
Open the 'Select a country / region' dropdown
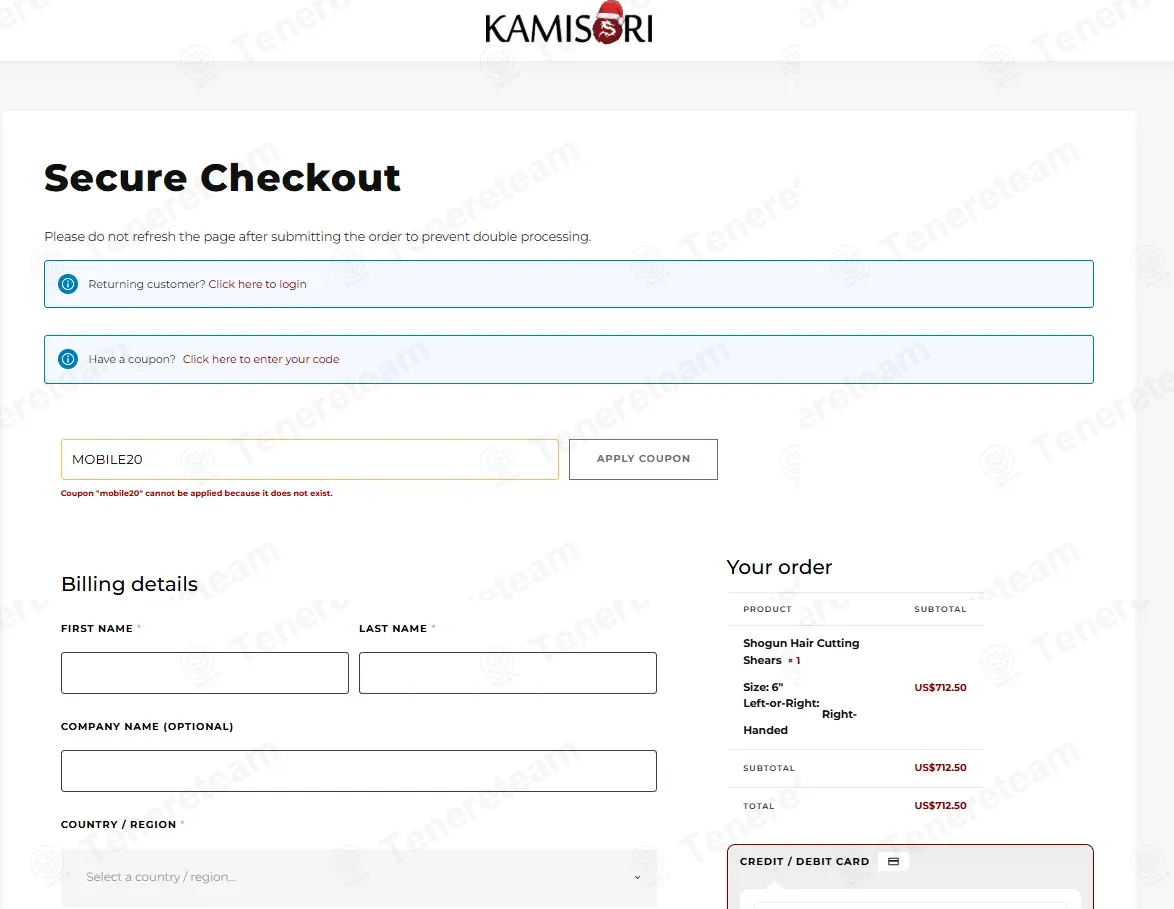tap(359, 877)
